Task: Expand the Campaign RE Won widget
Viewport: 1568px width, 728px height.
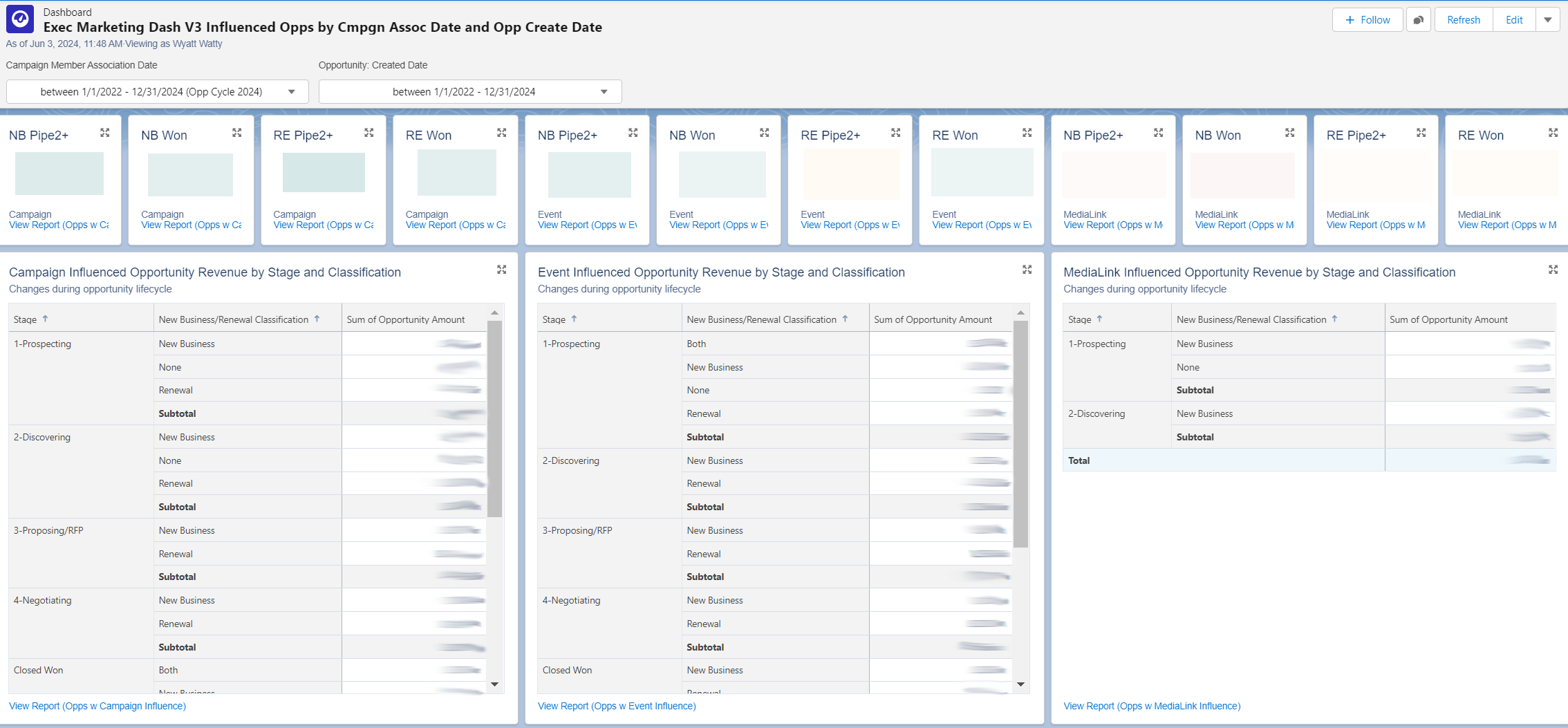Action: [x=502, y=133]
